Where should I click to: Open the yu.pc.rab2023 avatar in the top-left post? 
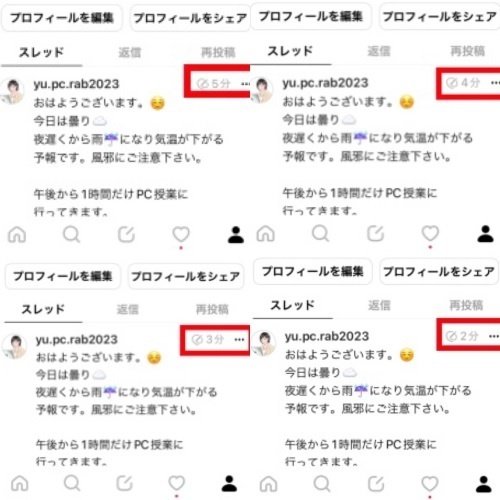pos(13,91)
